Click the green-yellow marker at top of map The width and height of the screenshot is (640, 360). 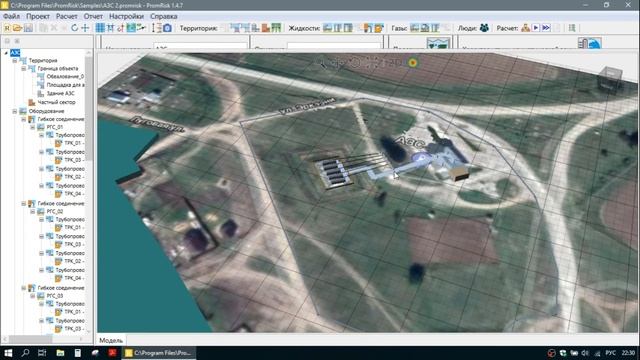(413, 63)
